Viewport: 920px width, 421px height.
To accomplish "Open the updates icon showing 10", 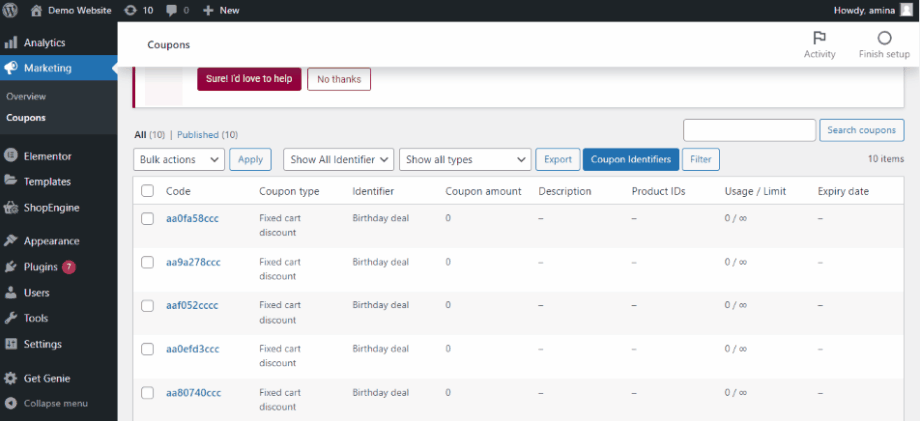I will tap(131, 10).
